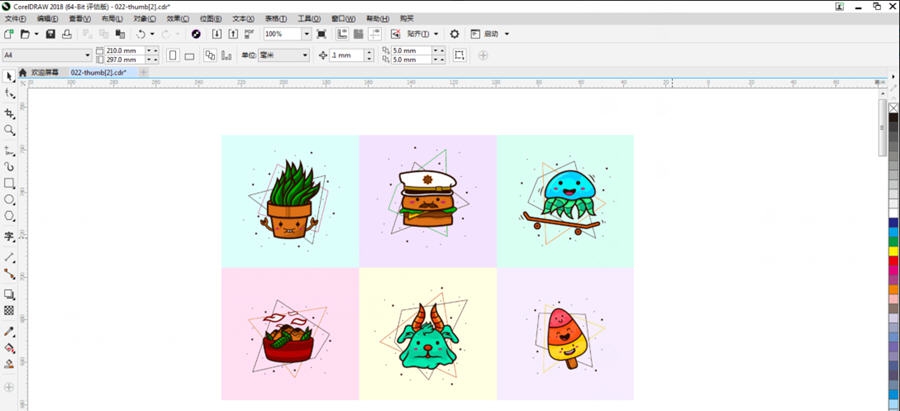
Task: Click the Save disk icon
Action: (x=51, y=34)
